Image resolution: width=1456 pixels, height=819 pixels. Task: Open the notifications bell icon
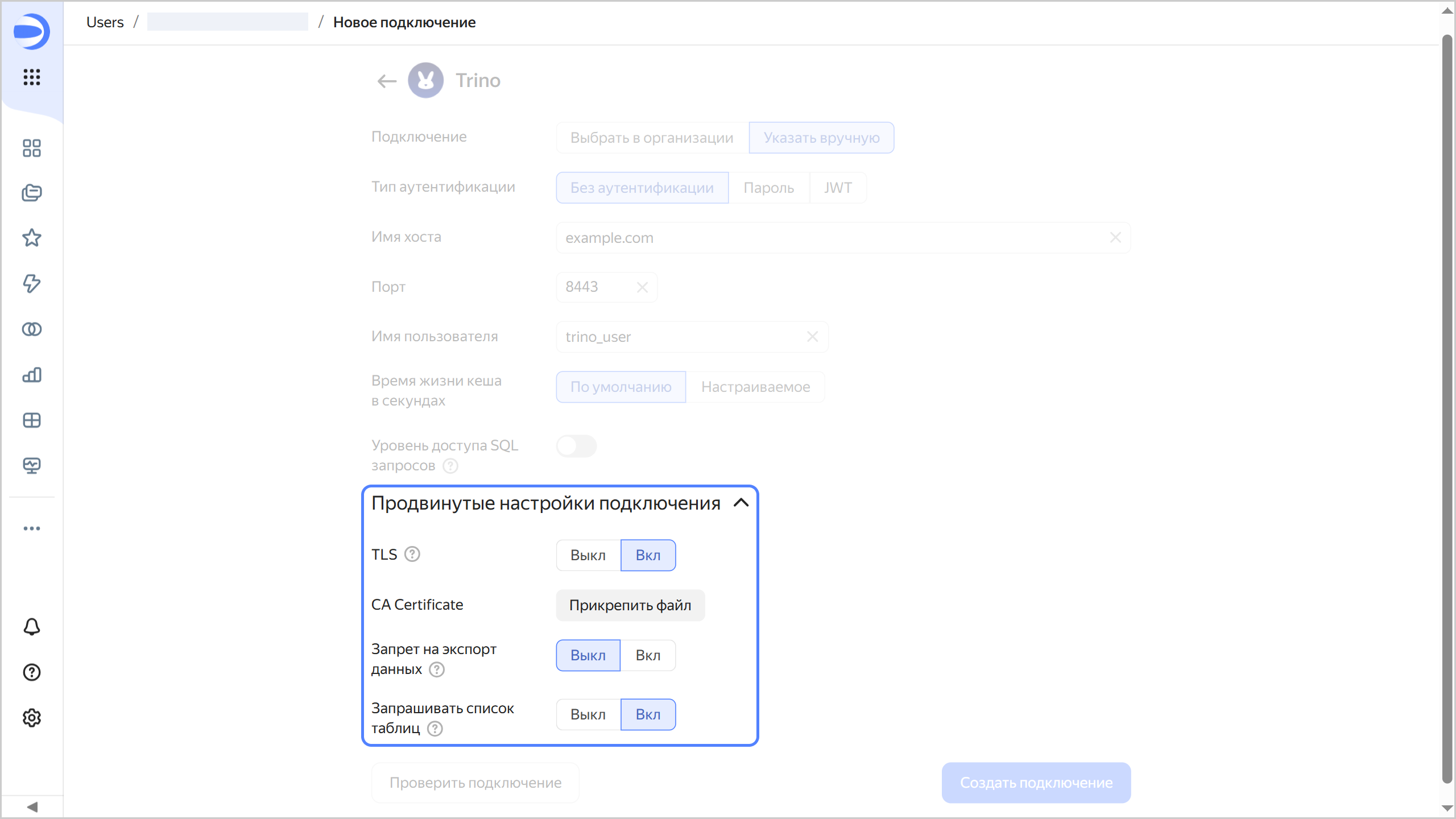click(x=32, y=627)
